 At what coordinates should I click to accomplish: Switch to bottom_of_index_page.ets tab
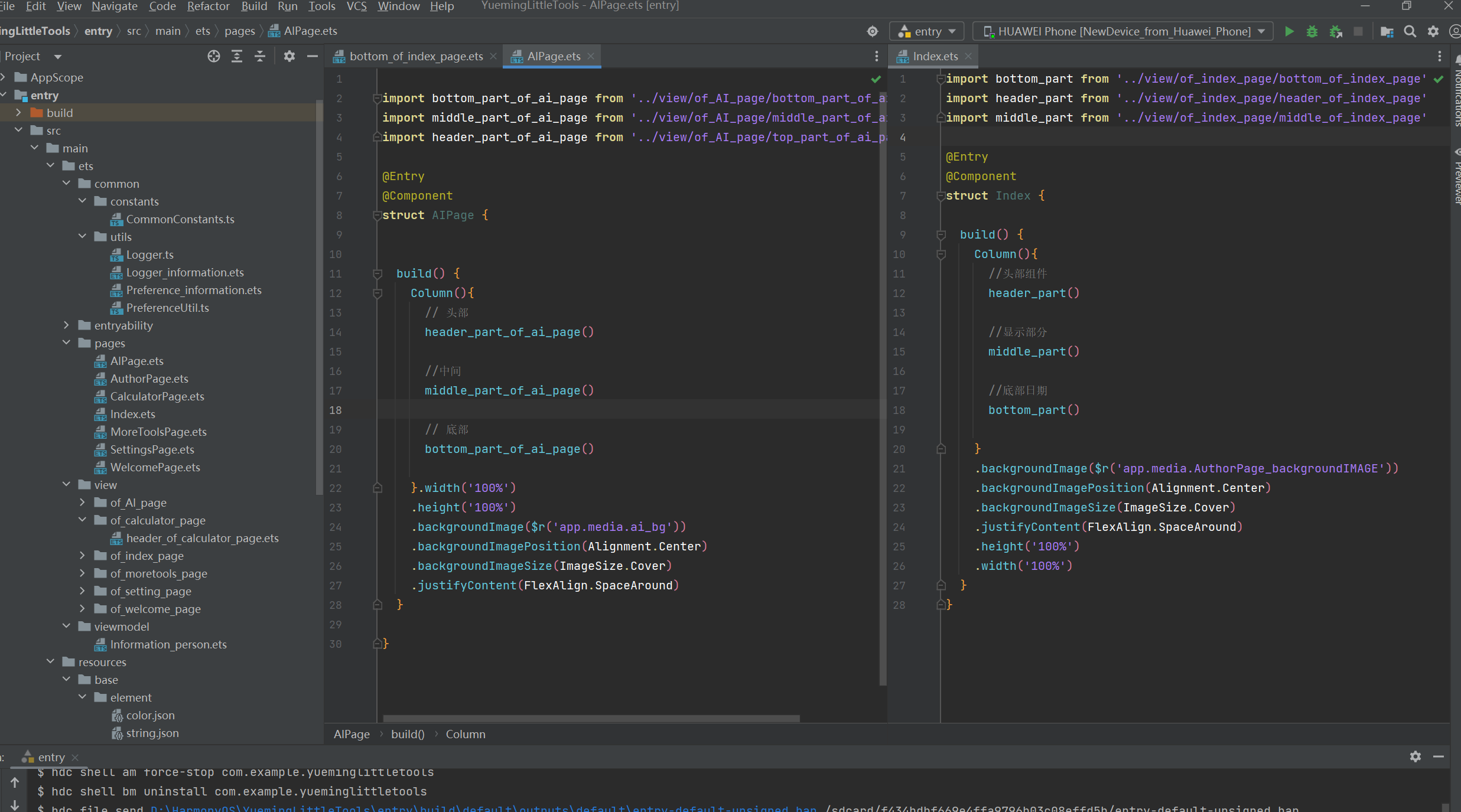pyautogui.click(x=416, y=56)
